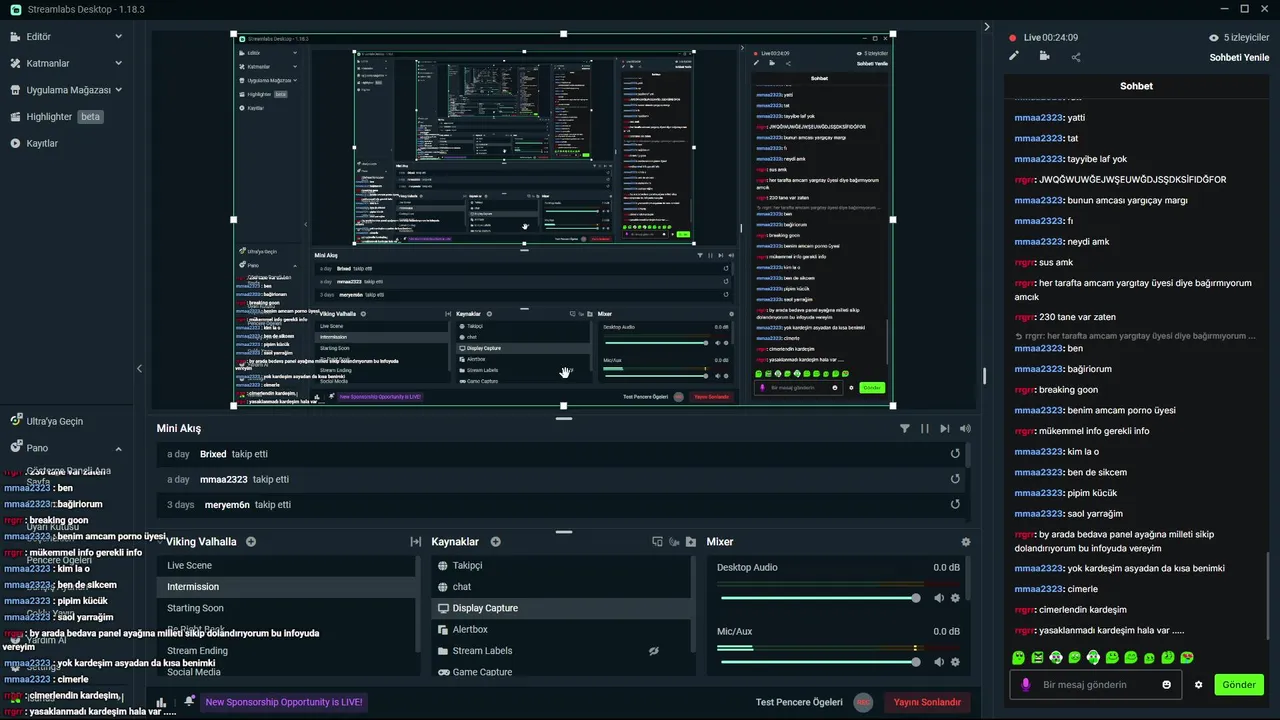This screenshot has width=1280, height=720.
Task: Click the heart-eyes green chat emote
Action: pos(1187,658)
